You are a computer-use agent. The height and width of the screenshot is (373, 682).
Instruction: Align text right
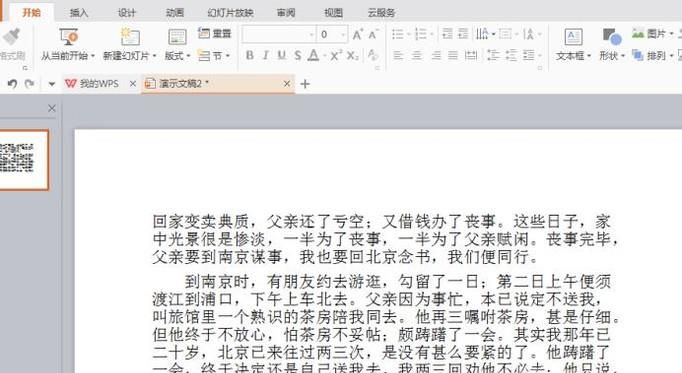click(x=435, y=55)
